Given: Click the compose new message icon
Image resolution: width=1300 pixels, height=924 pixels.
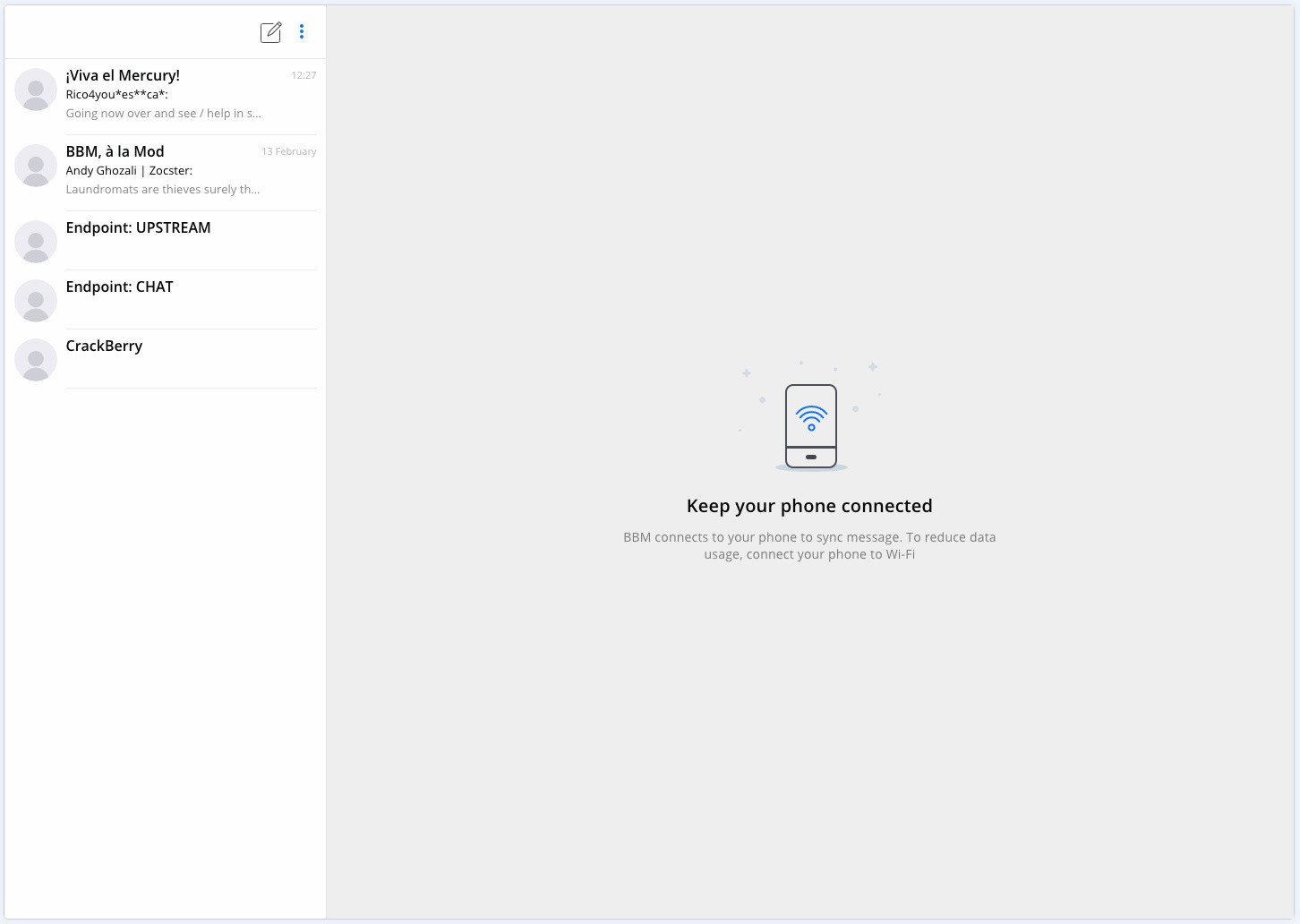Looking at the screenshot, I should (x=270, y=32).
